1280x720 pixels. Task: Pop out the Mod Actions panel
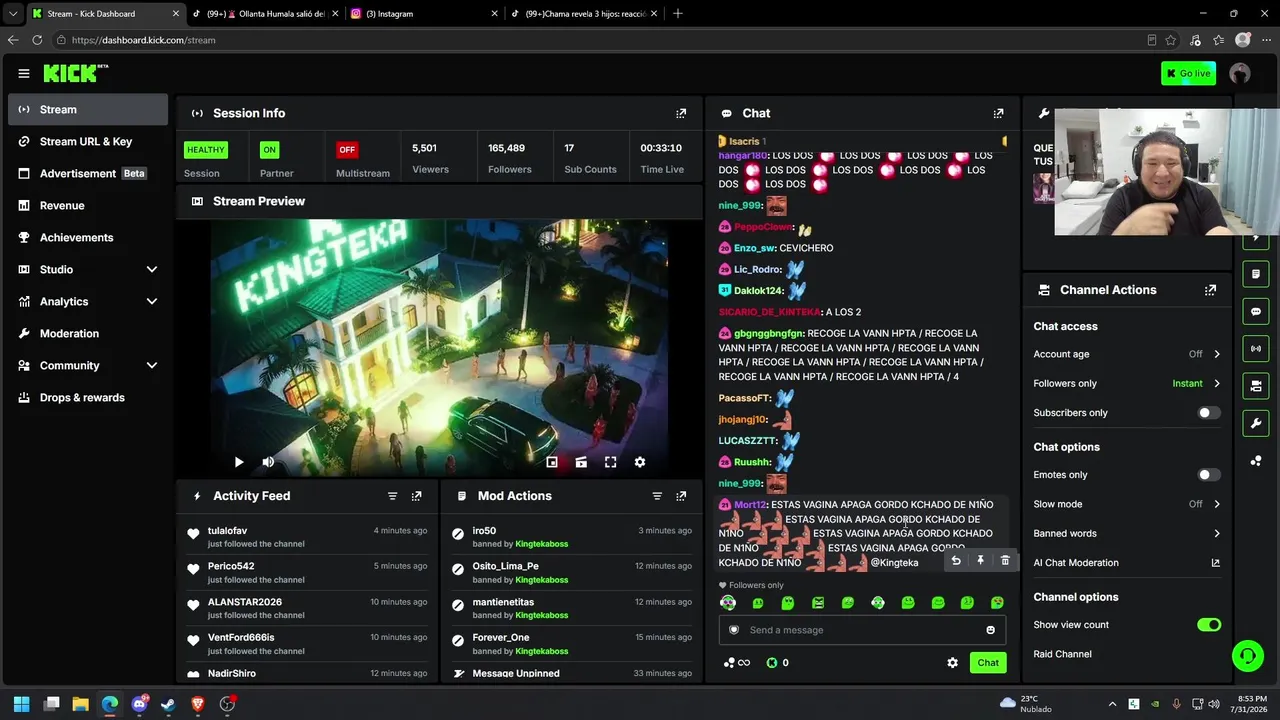point(681,496)
